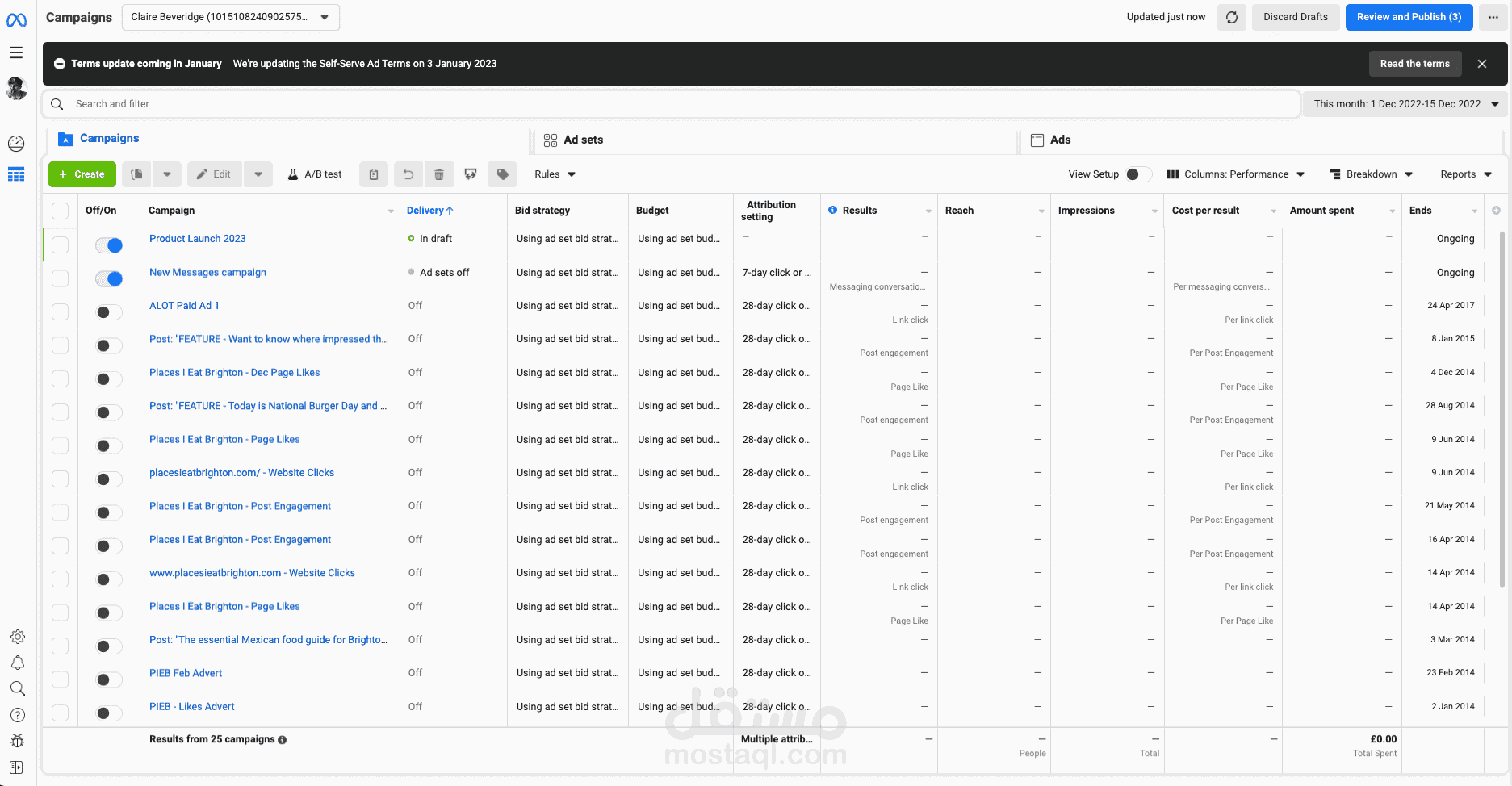Open Account overview gauge icon
Screen dimensions: 1512x786
[16, 144]
